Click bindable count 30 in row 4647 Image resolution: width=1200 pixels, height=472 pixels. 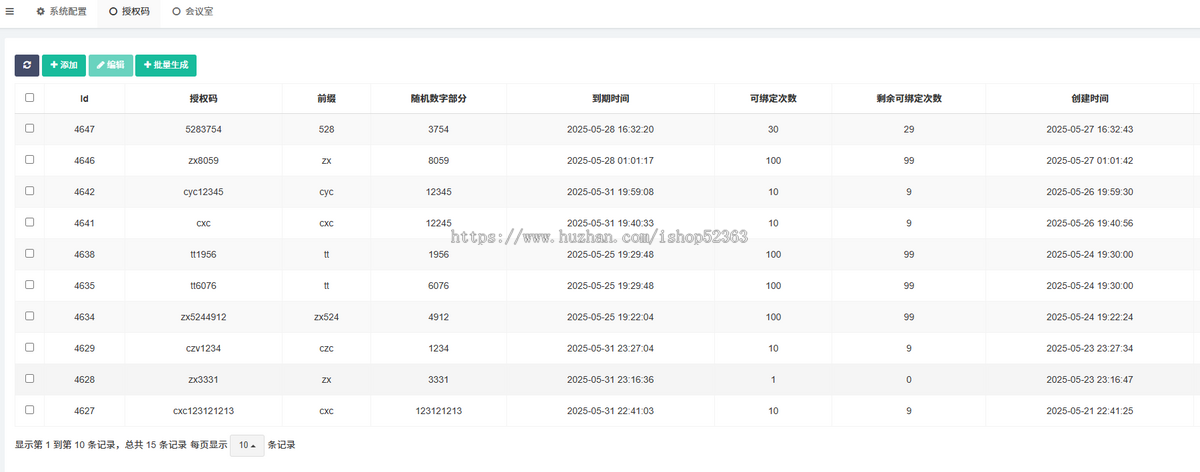773,129
